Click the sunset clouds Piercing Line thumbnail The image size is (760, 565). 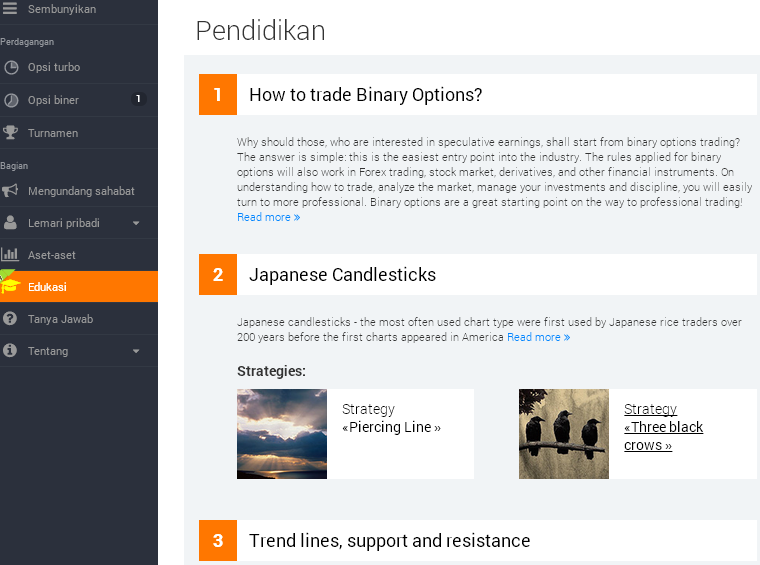[282, 434]
